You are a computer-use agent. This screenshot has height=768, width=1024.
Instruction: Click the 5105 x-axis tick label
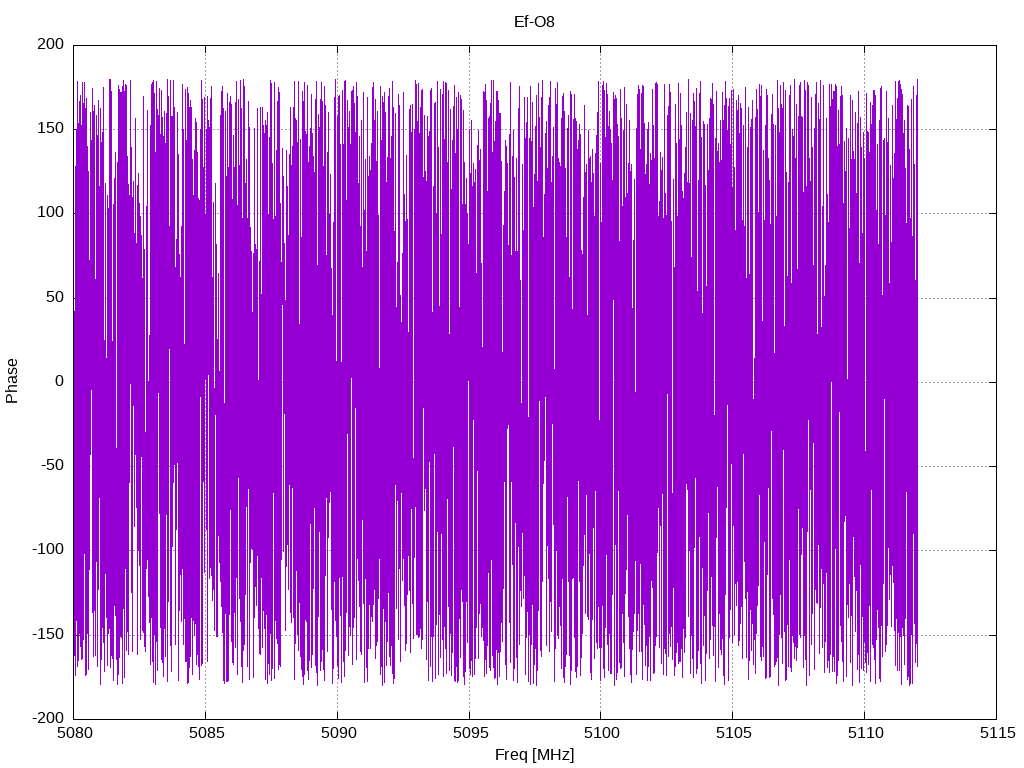[x=733, y=733]
